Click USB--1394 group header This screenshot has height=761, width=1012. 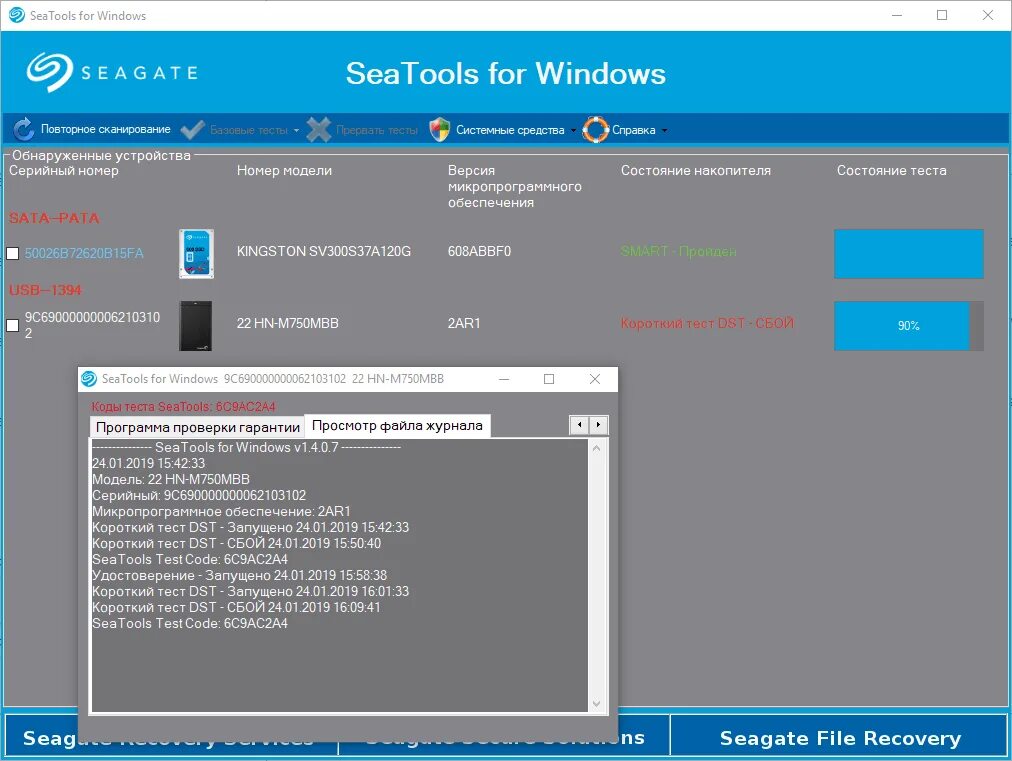[45, 290]
